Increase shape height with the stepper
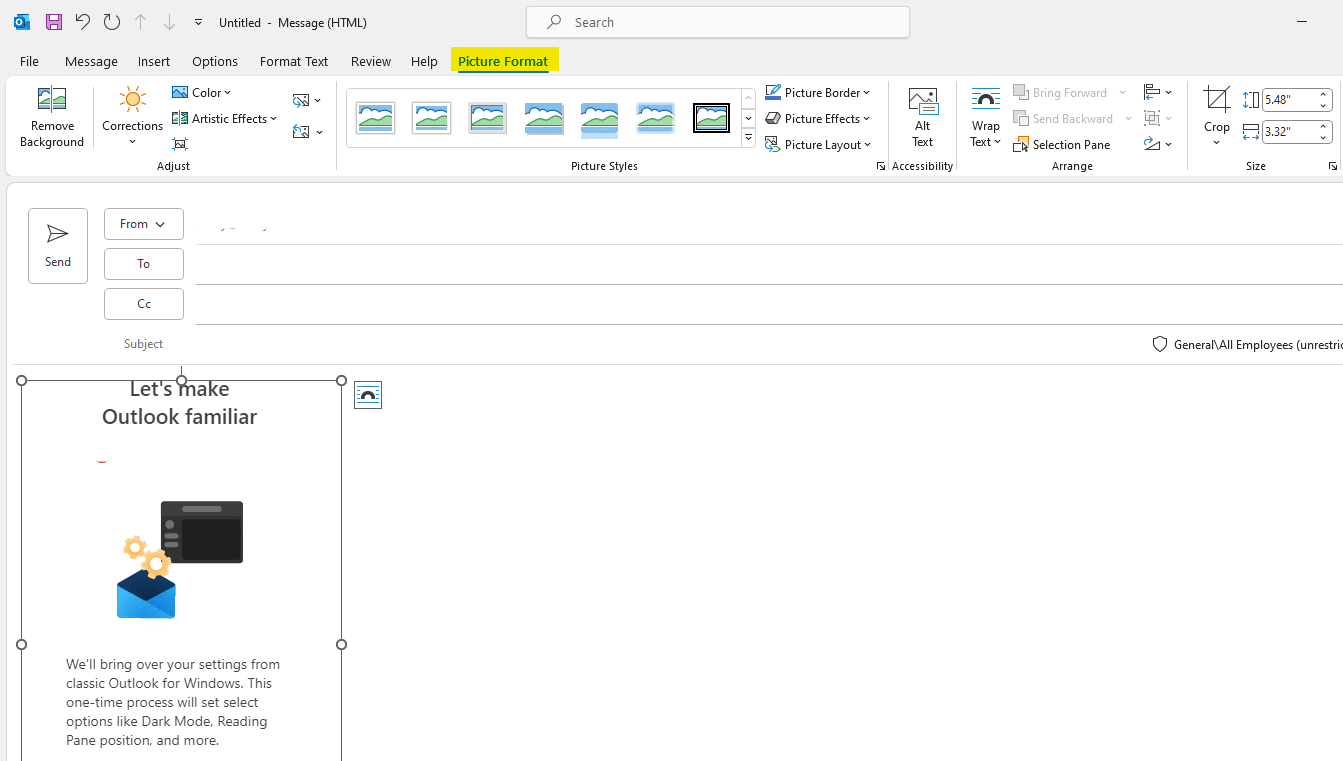The width and height of the screenshot is (1343, 761). [1324, 93]
